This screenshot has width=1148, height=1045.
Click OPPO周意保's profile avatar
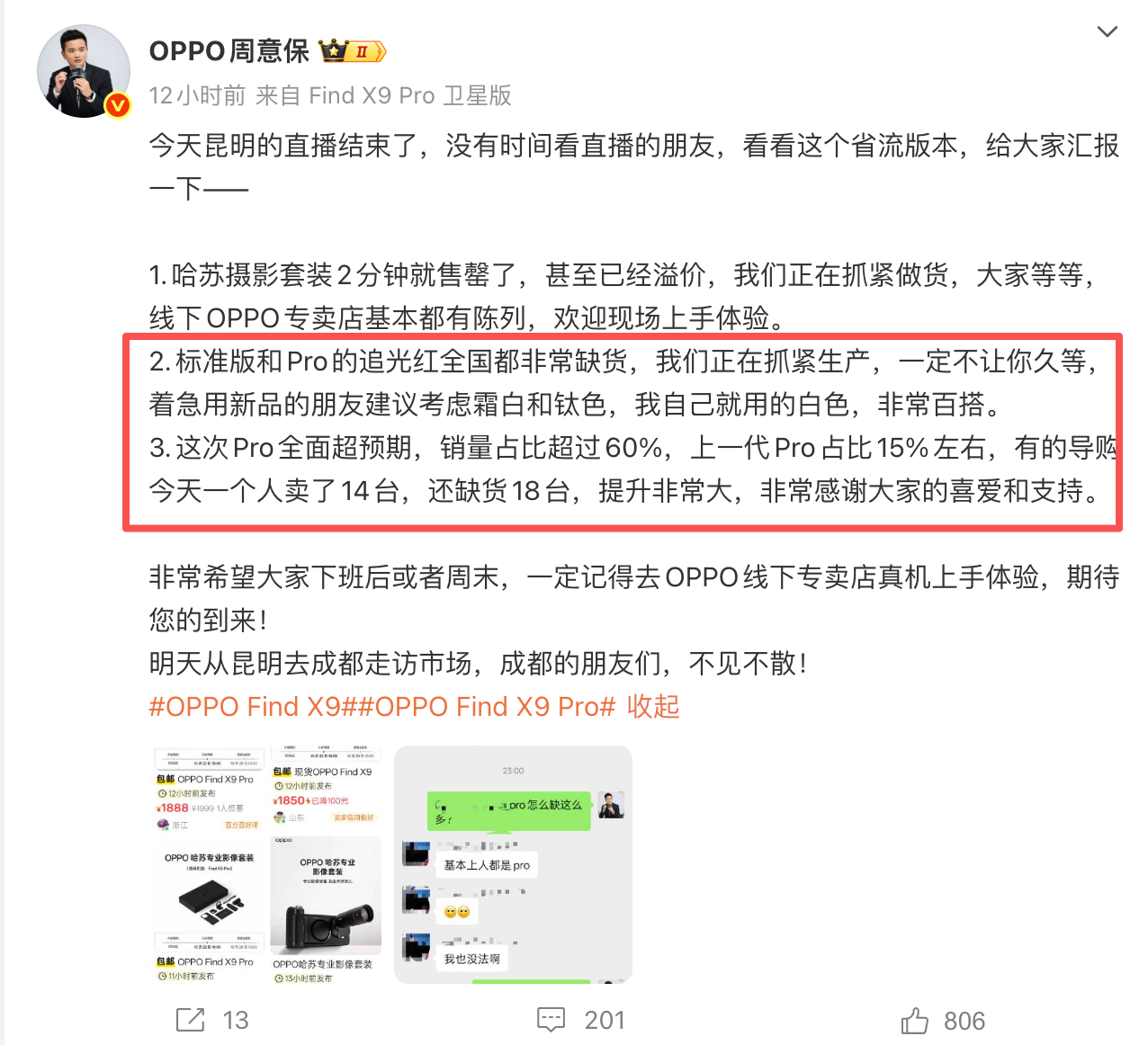coord(83,71)
